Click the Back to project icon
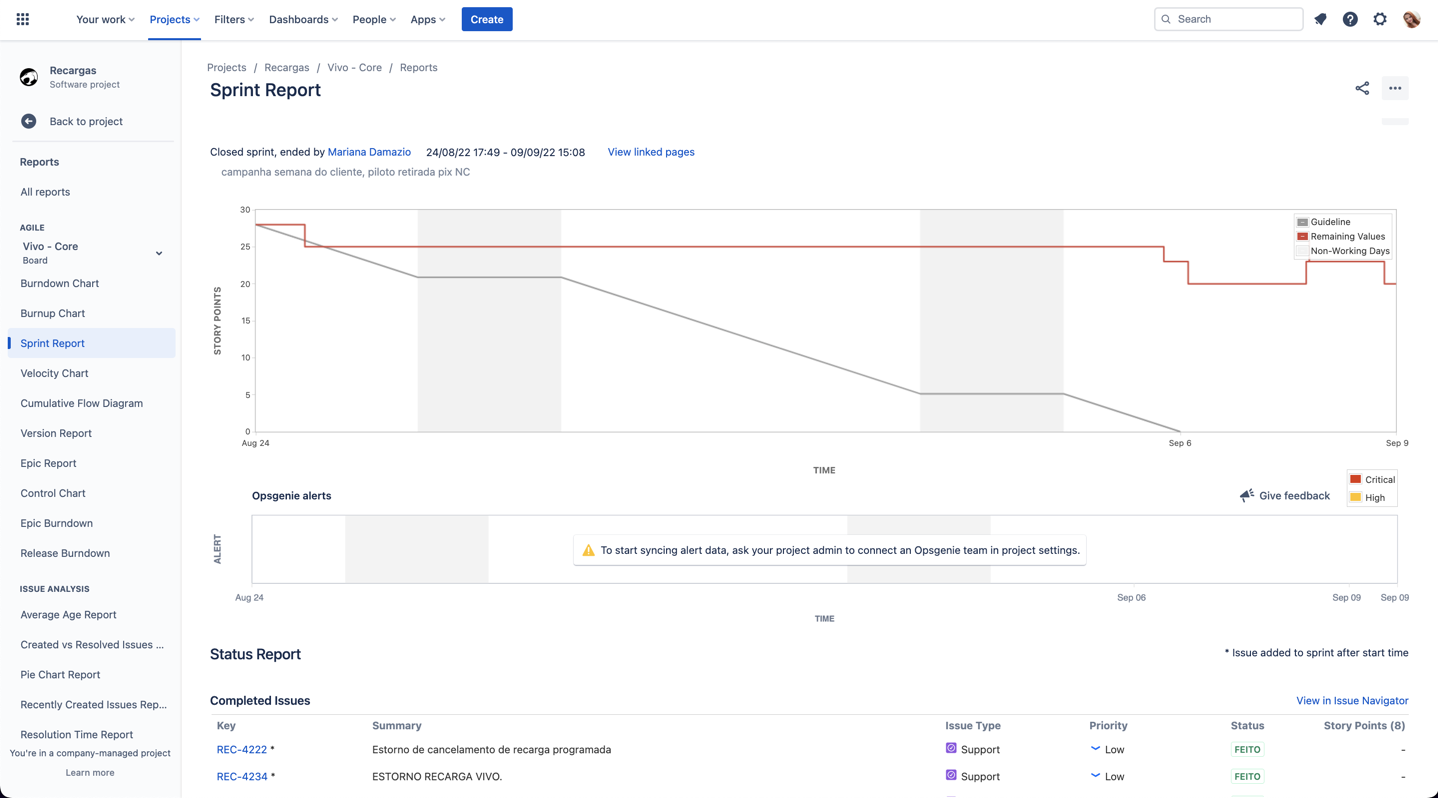This screenshot has height=798, width=1439. click(x=28, y=121)
